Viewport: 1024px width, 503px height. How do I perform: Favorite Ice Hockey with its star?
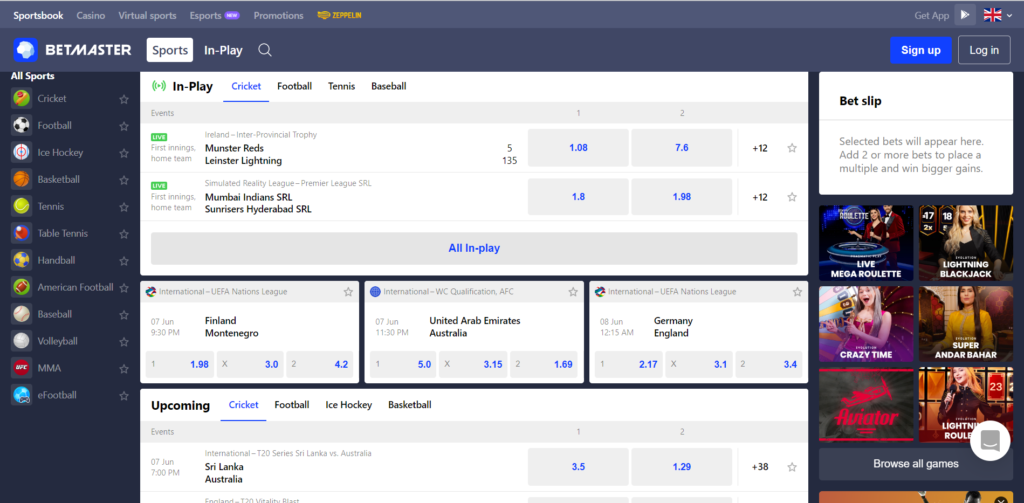124,153
